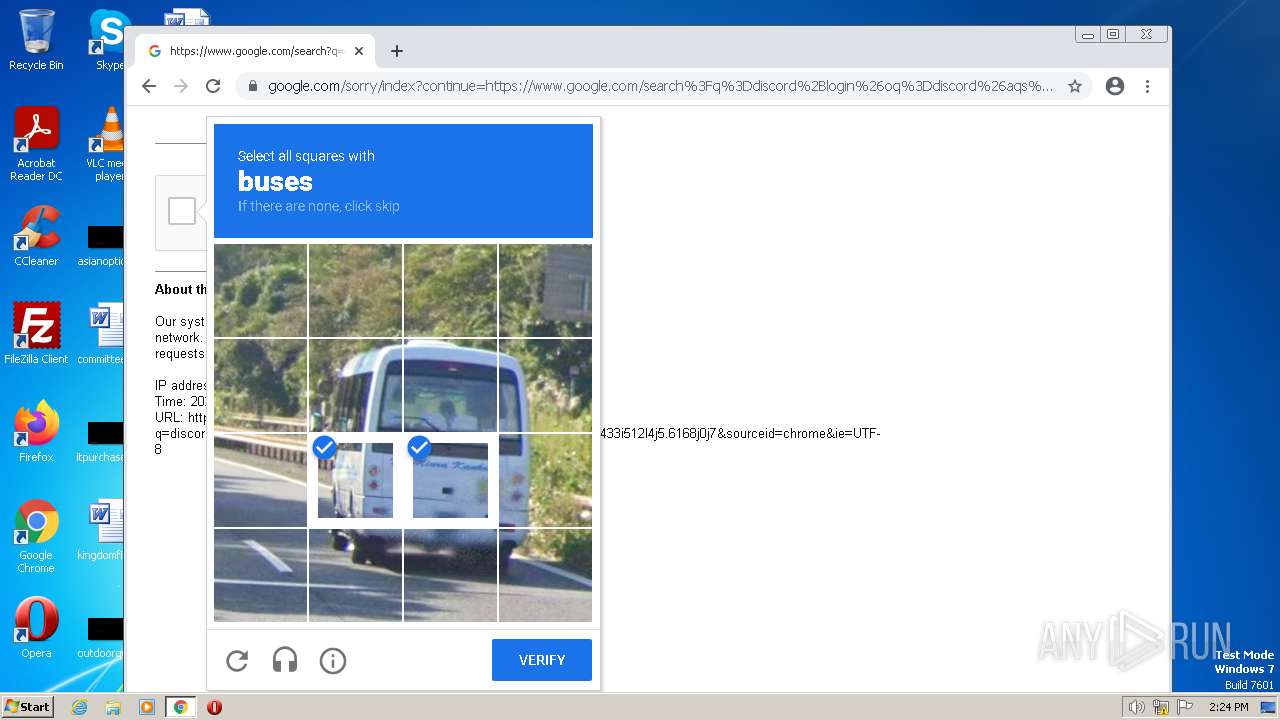Open the Firefox desktop icon
1280x720 pixels.
click(36, 431)
